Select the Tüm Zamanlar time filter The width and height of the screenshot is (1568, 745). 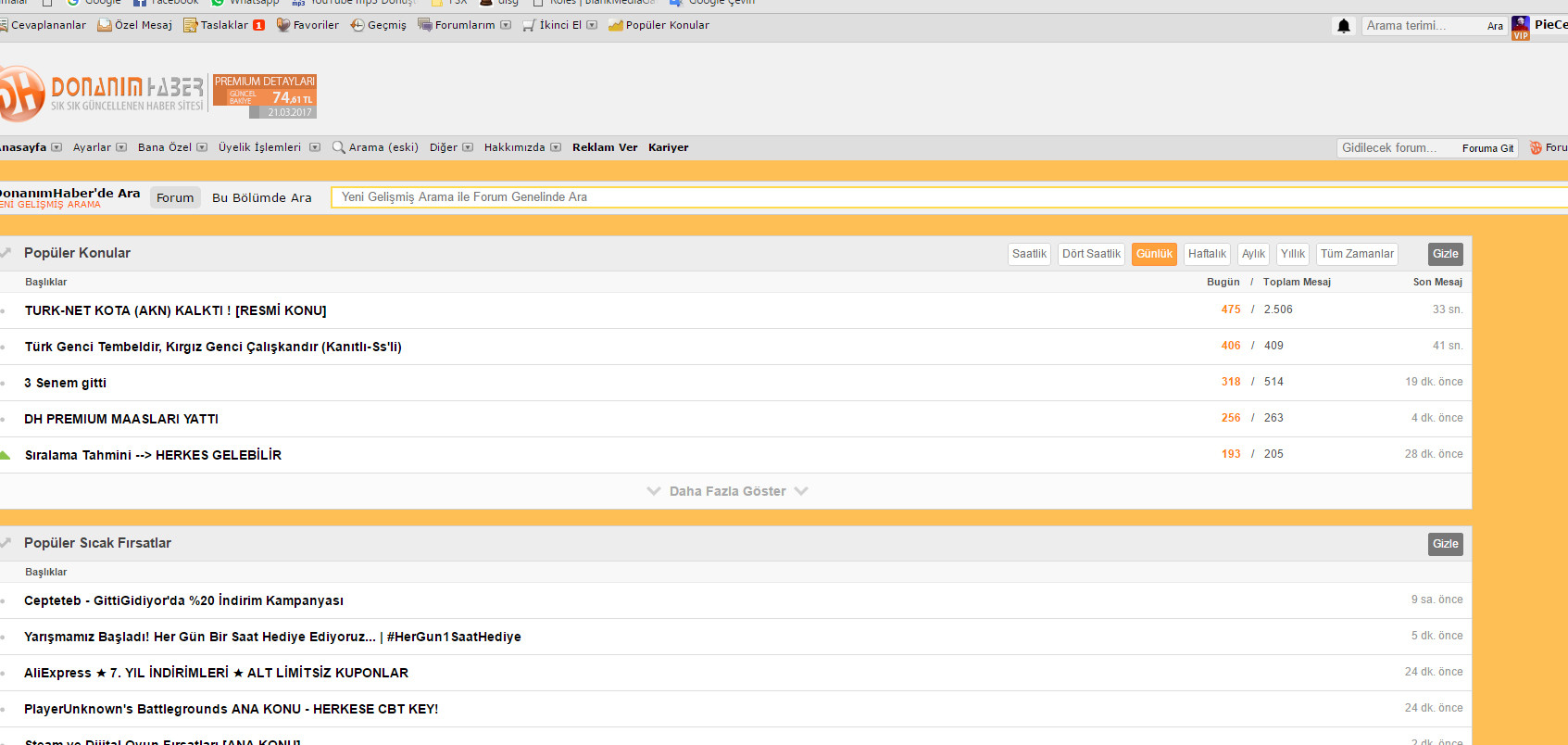point(1357,254)
